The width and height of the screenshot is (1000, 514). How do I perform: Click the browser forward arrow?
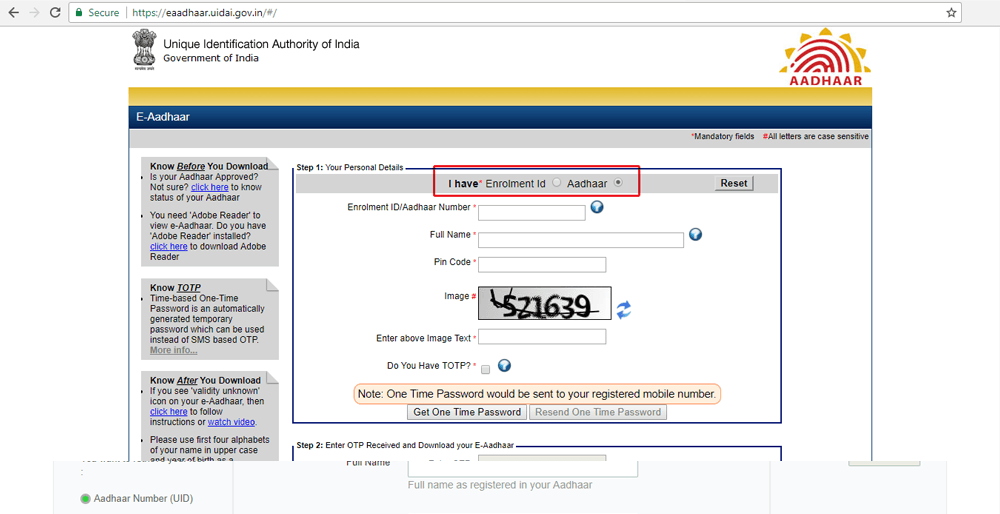click(x=36, y=13)
